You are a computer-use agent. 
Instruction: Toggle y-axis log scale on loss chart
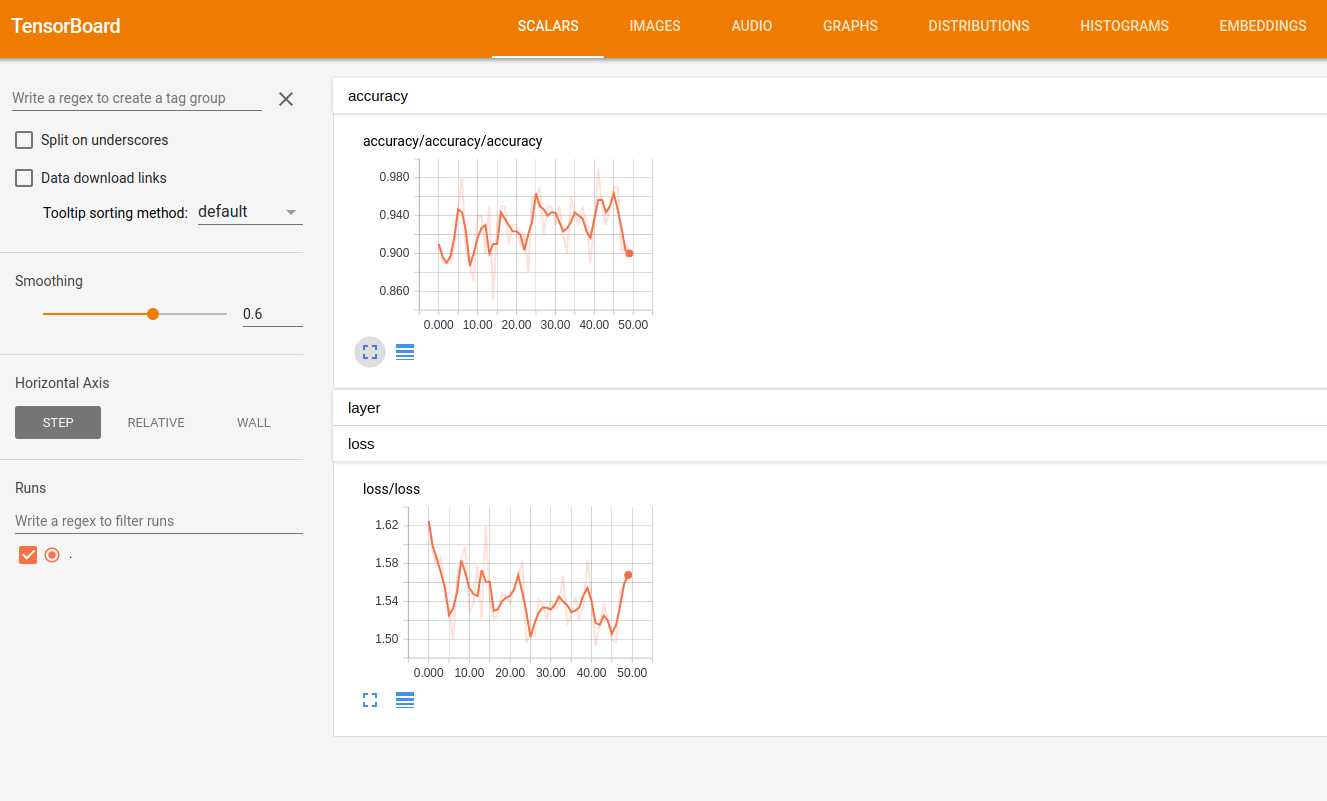point(405,700)
